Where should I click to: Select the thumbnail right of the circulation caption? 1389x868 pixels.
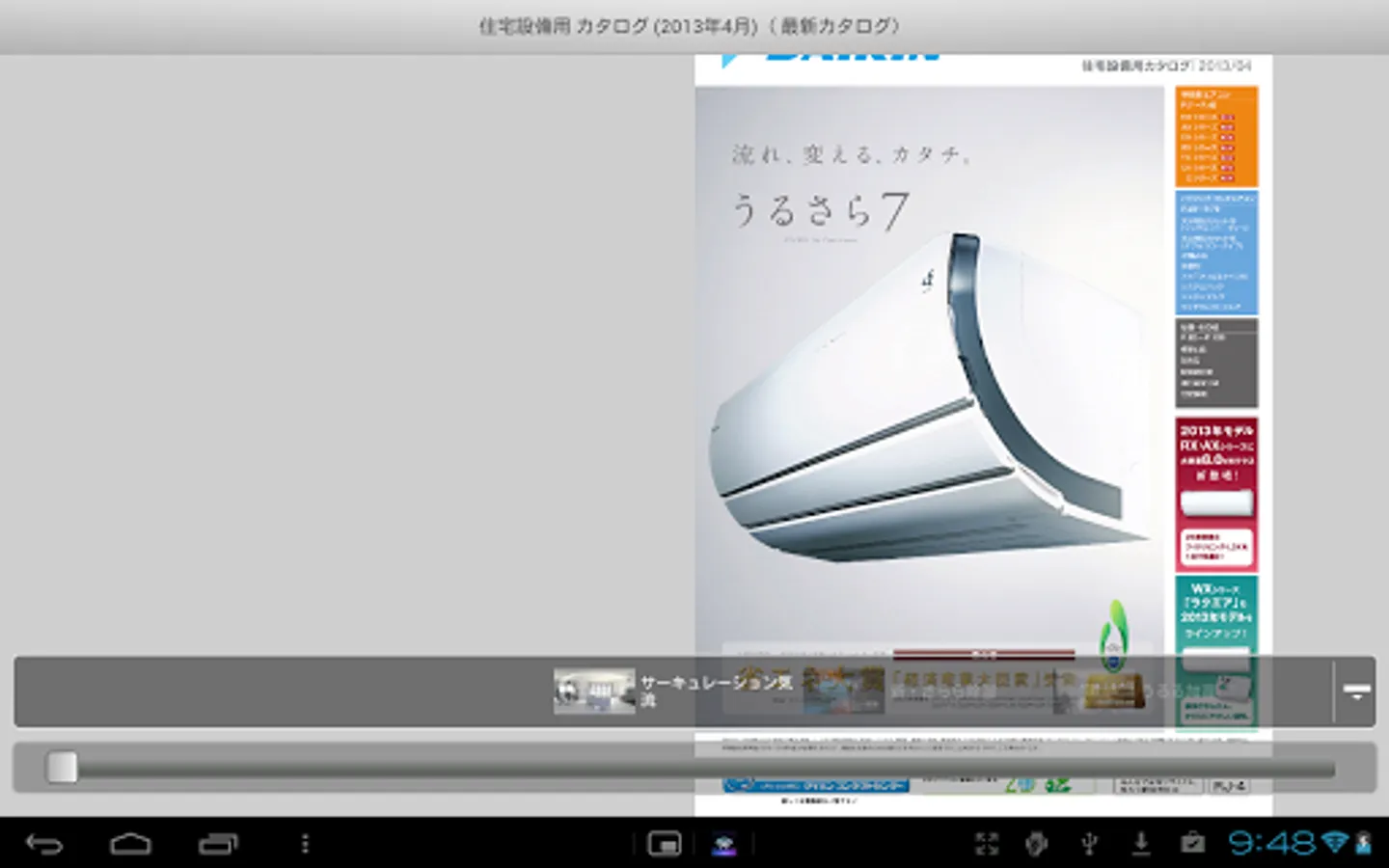click(x=843, y=691)
